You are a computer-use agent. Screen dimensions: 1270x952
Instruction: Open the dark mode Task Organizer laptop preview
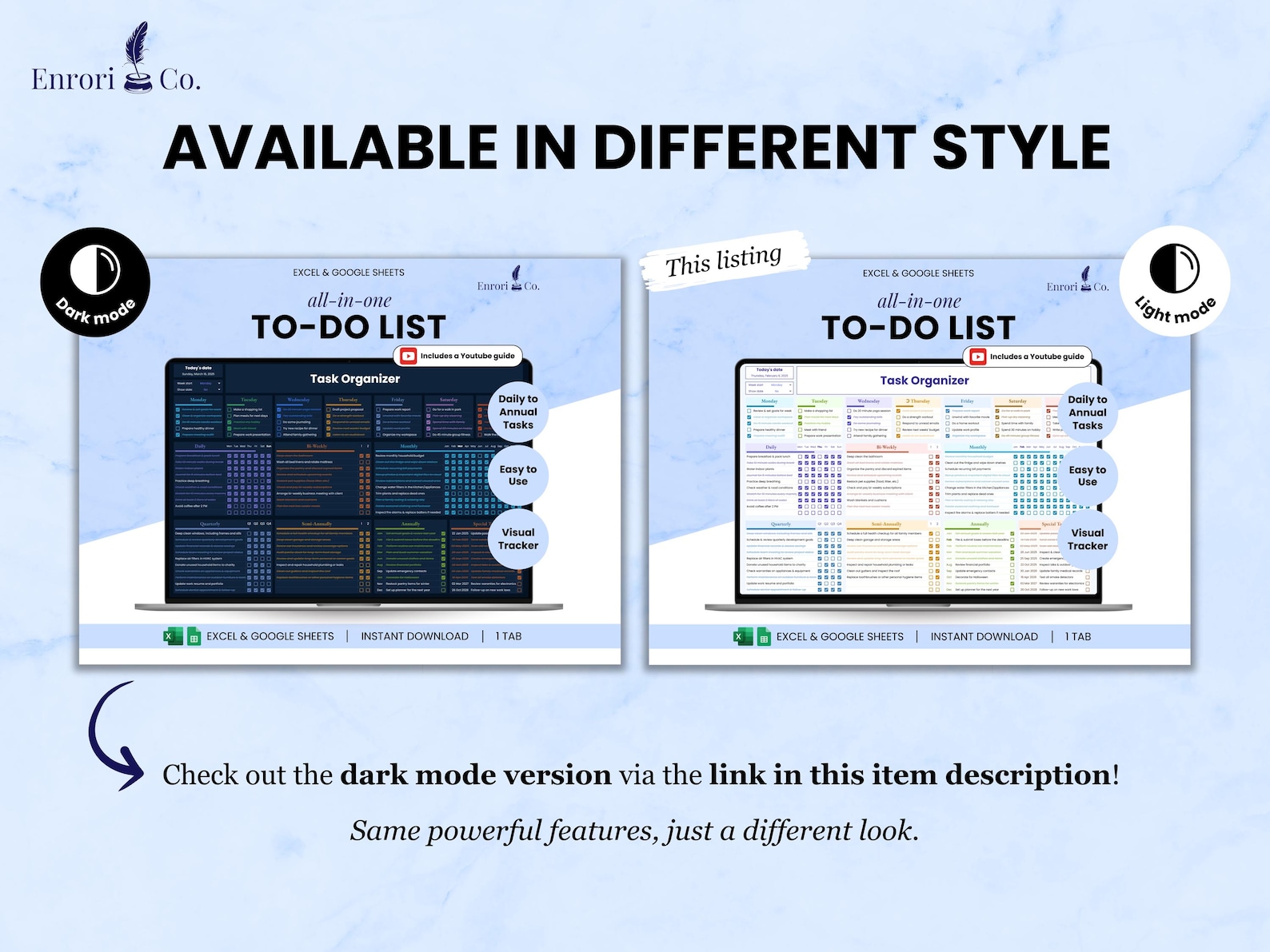(x=349, y=484)
